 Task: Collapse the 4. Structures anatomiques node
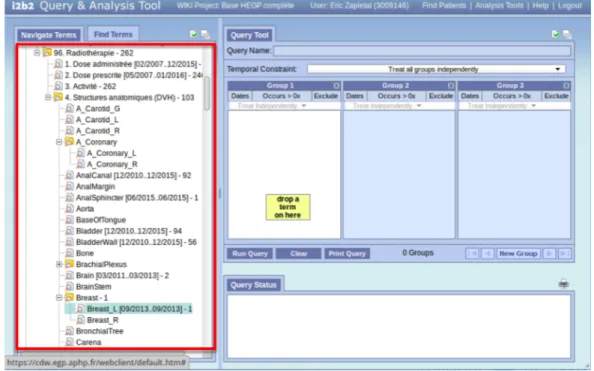coord(48,97)
